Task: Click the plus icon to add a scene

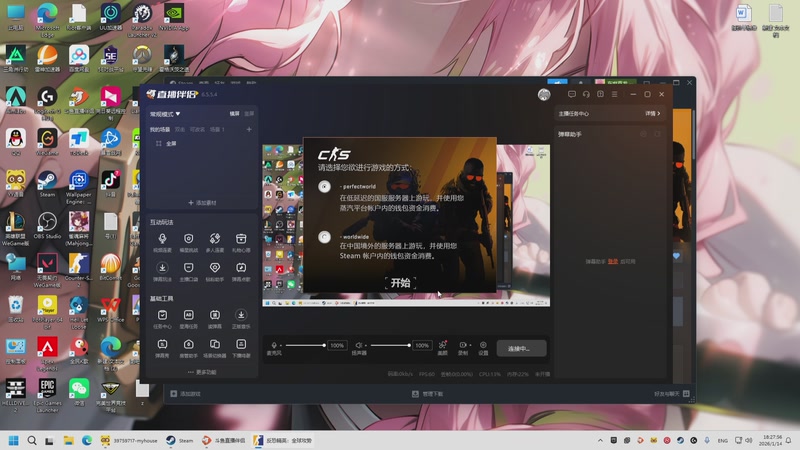Action: [x=249, y=130]
